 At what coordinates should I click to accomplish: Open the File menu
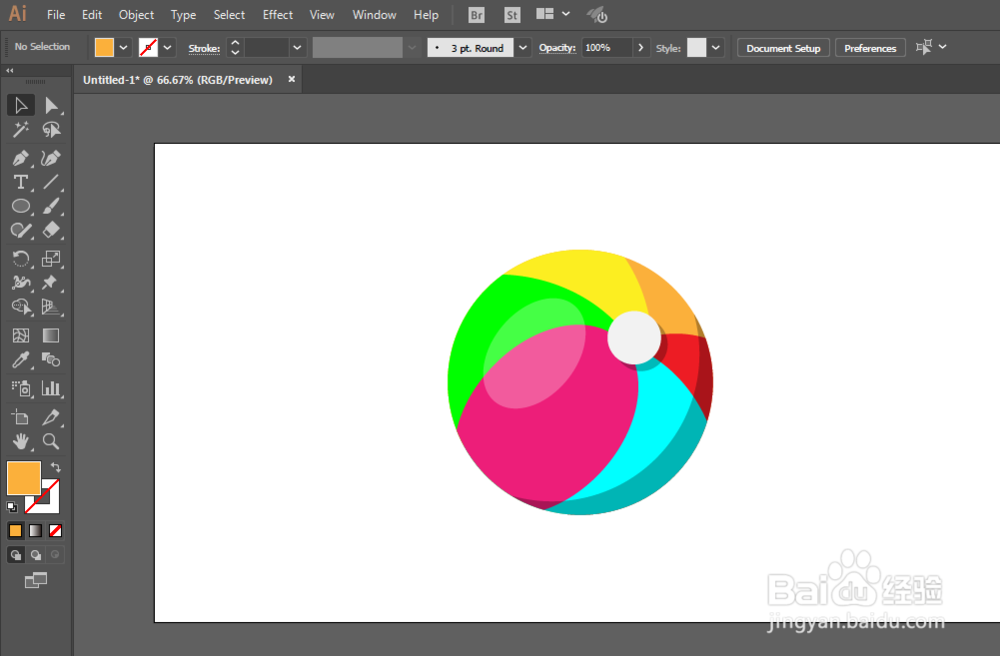[x=55, y=15]
